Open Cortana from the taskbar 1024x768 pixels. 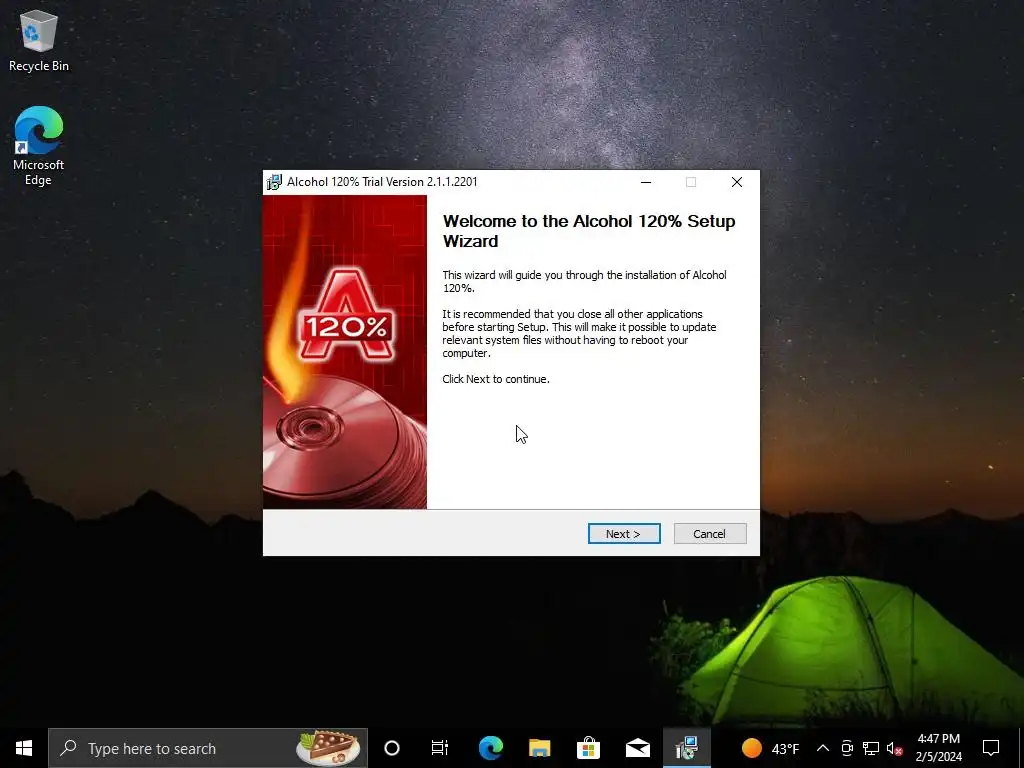coord(392,748)
